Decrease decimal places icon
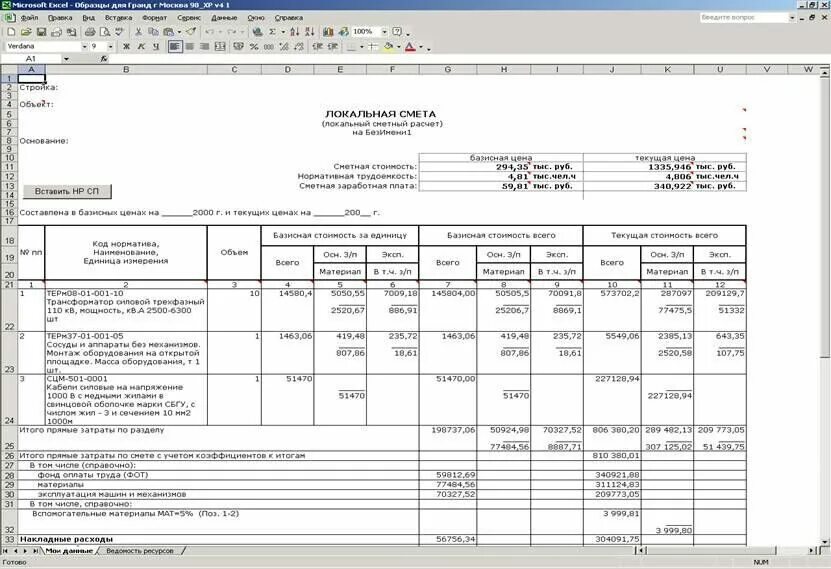This screenshot has height=569, width=831. click(299, 47)
